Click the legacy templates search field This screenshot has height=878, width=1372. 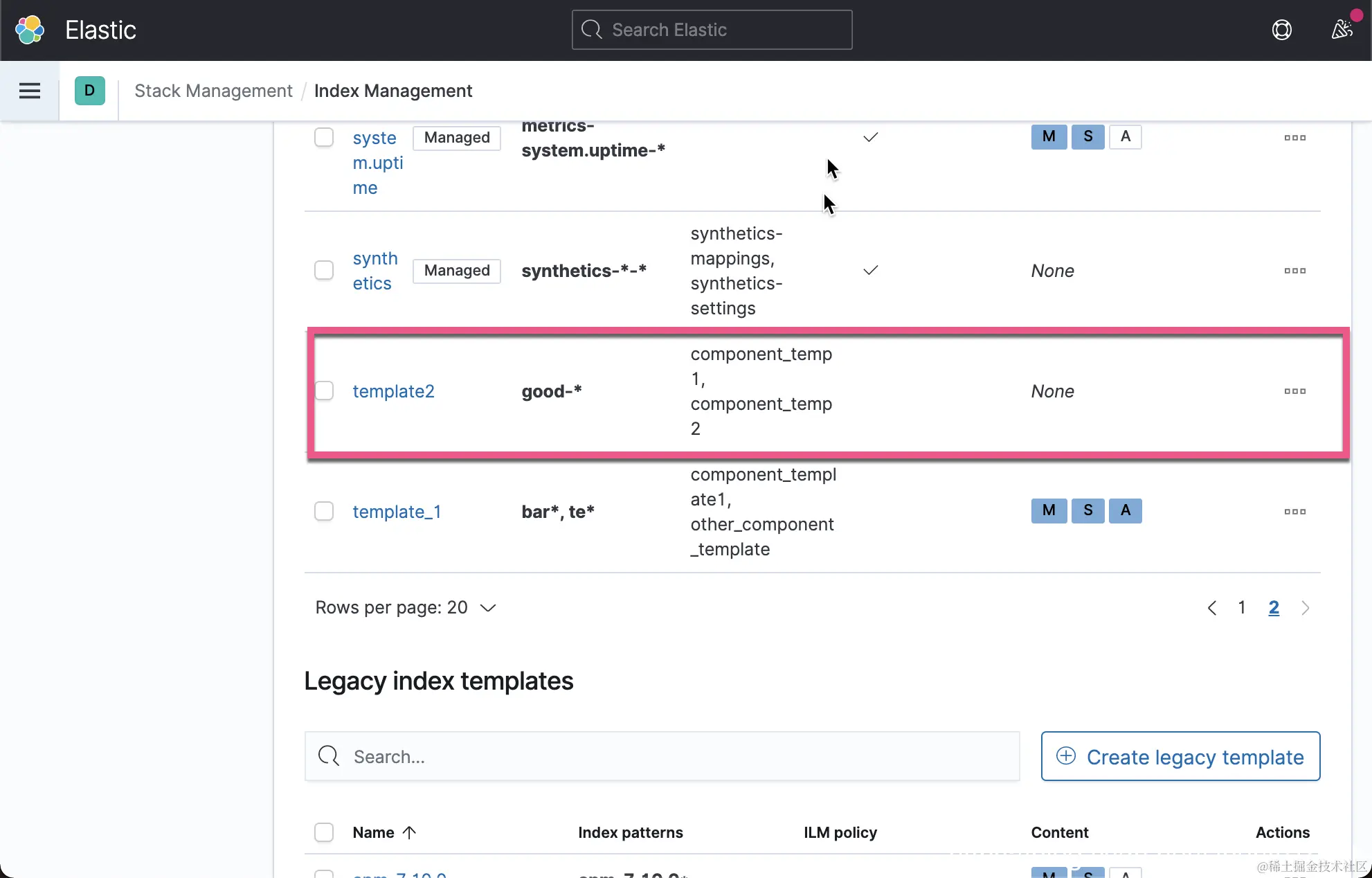[x=662, y=757]
